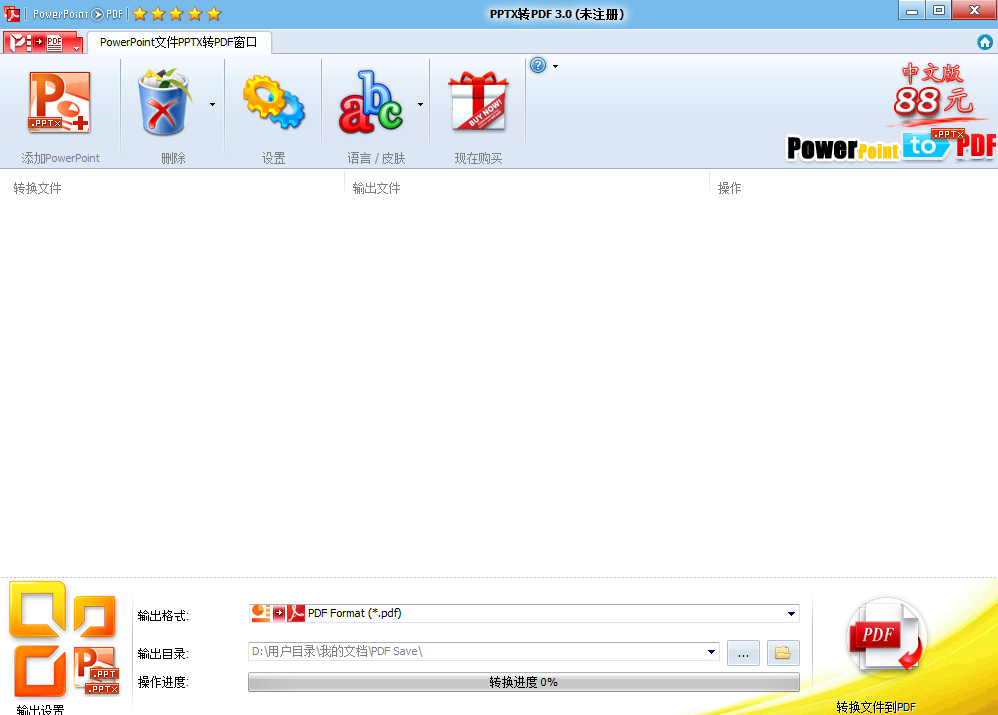This screenshot has width=998, height=715.
Task: Click the 操作 column header
Action: pyautogui.click(x=729, y=188)
